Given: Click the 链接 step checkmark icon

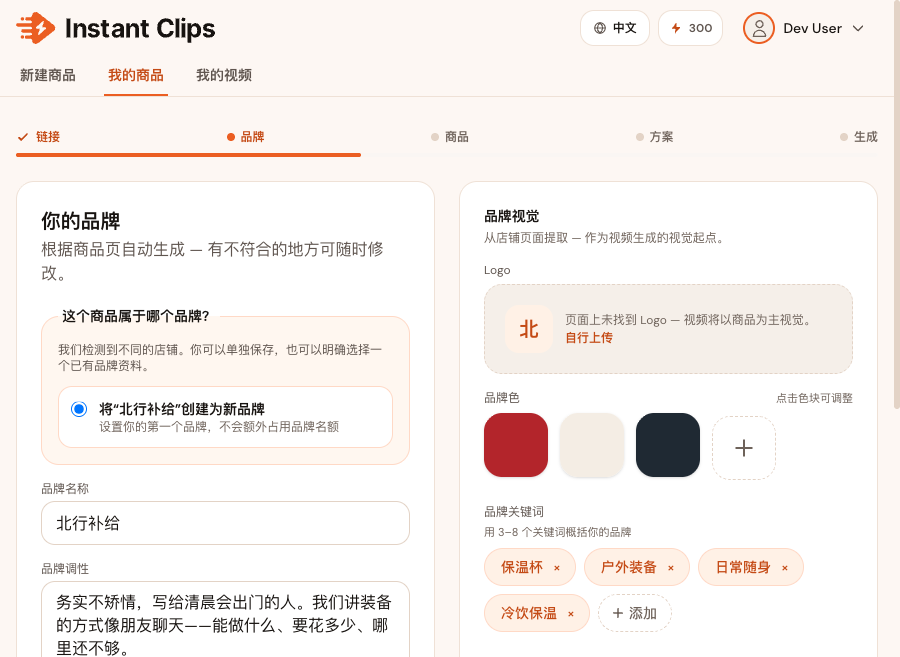Looking at the screenshot, I should coord(23,137).
